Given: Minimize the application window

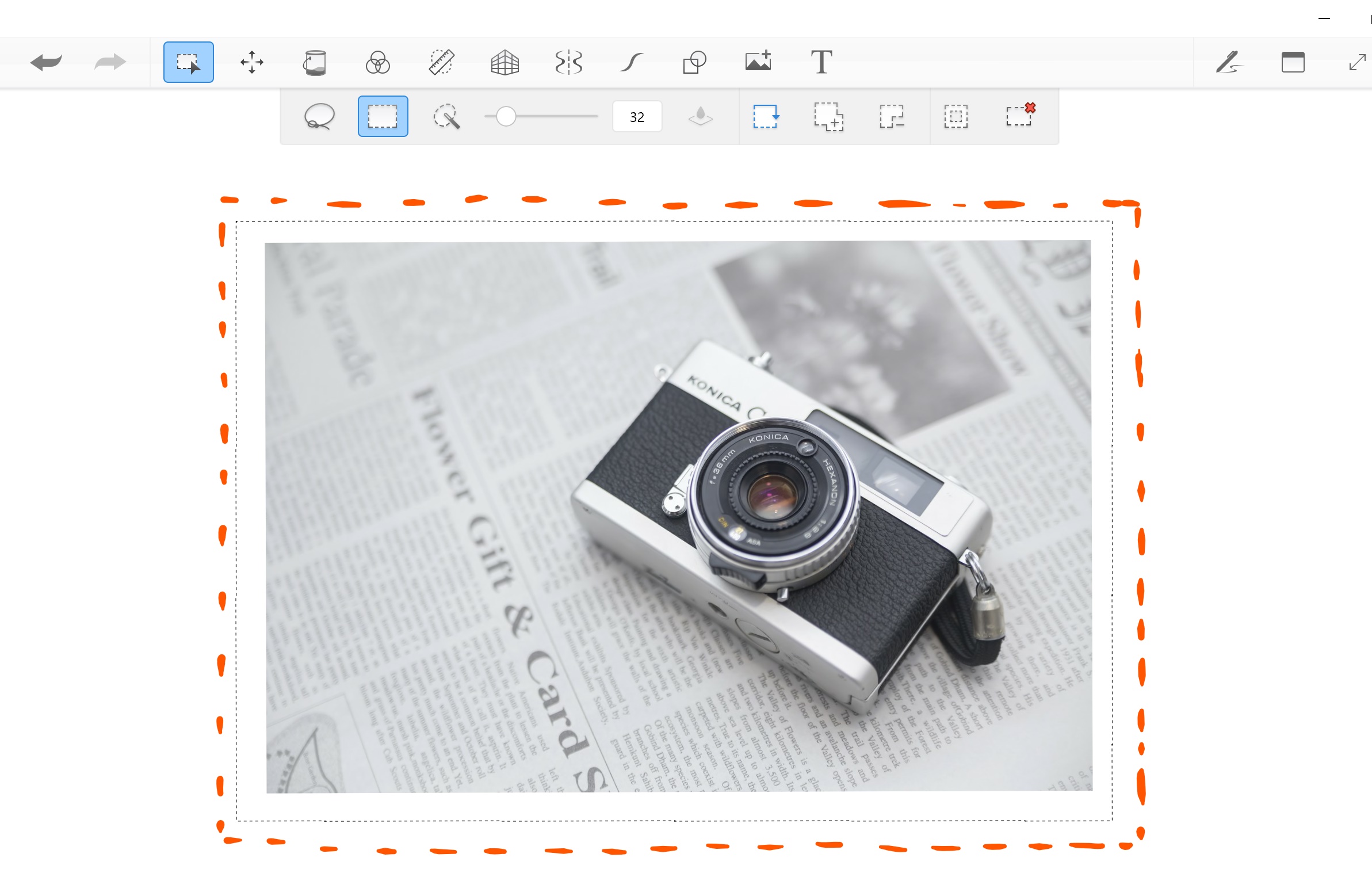Looking at the screenshot, I should point(1324,18).
